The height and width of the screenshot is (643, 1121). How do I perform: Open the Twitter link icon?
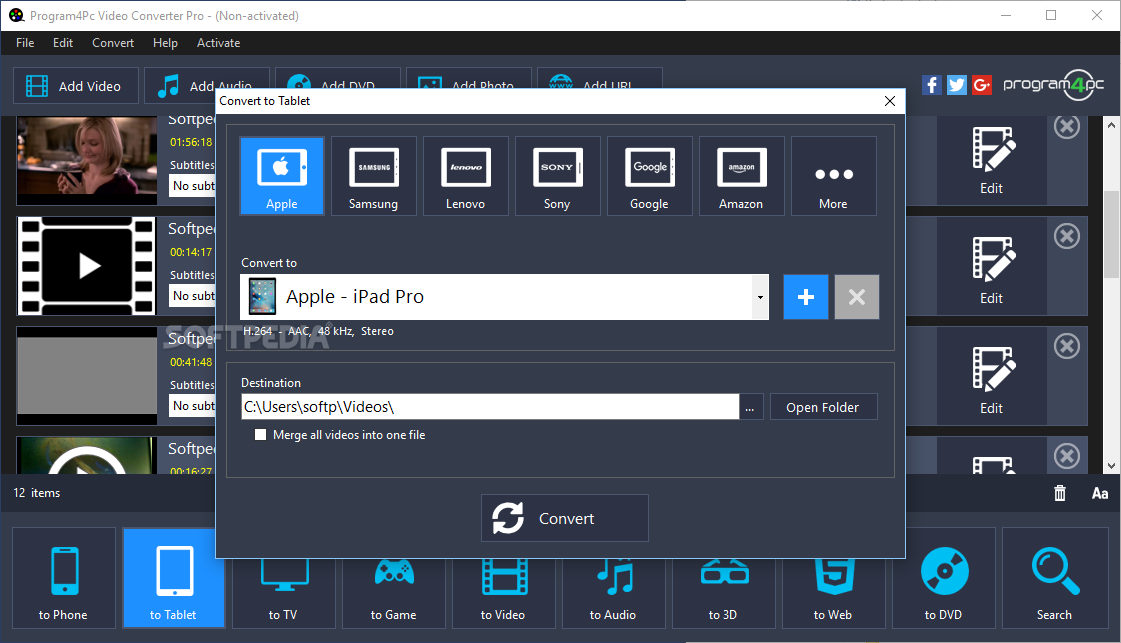[x=957, y=85]
